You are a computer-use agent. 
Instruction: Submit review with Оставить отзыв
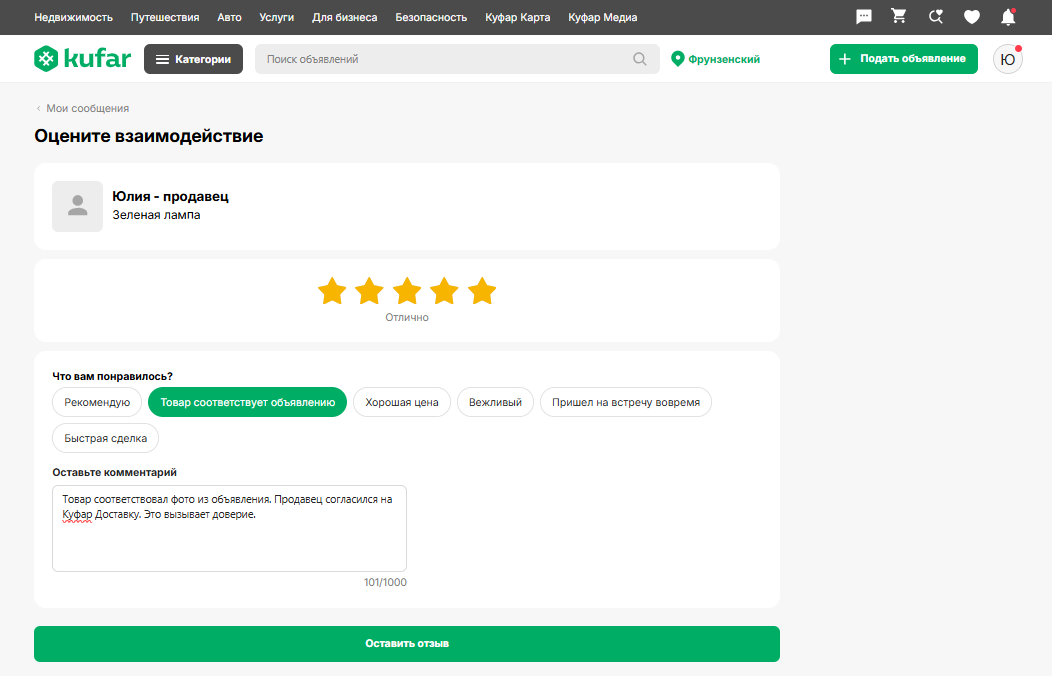coord(407,644)
